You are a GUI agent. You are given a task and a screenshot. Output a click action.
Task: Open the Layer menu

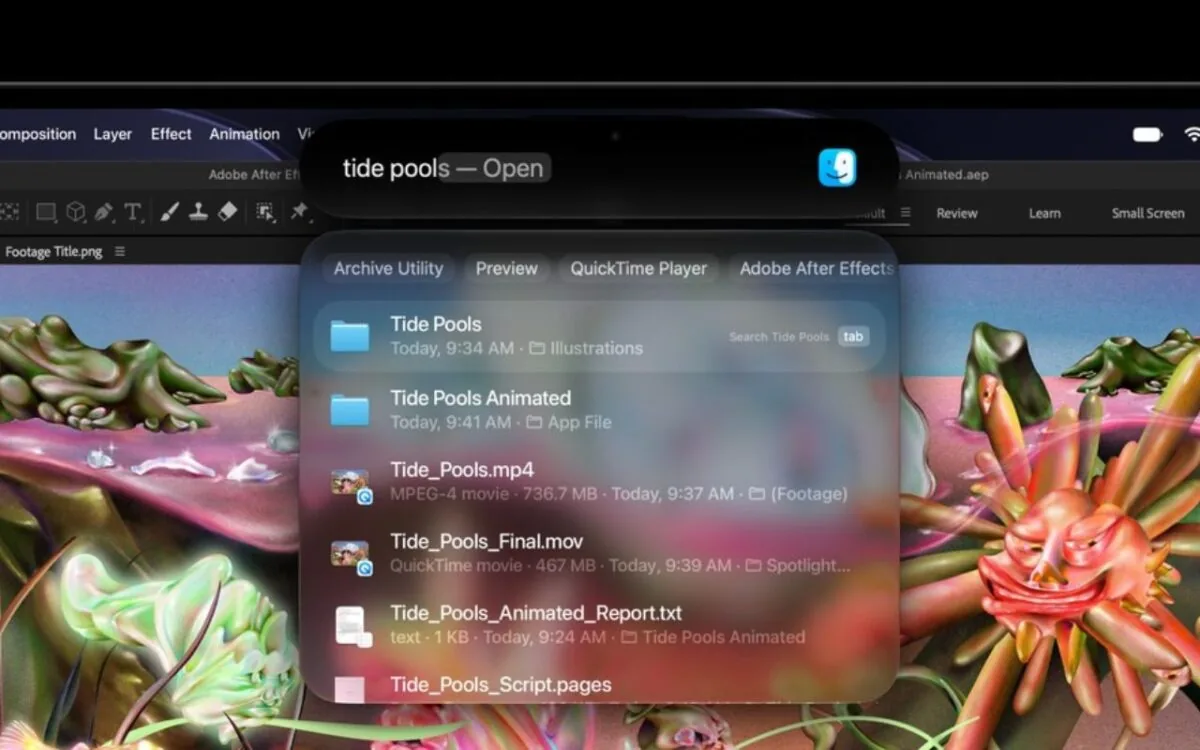pyautogui.click(x=113, y=134)
